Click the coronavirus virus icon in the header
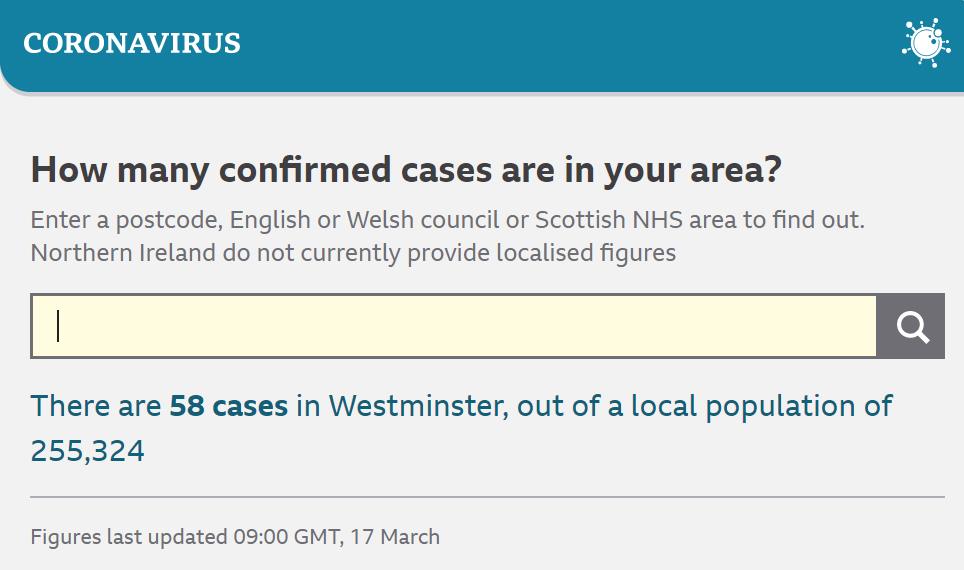The width and height of the screenshot is (964, 570). click(x=925, y=43)
